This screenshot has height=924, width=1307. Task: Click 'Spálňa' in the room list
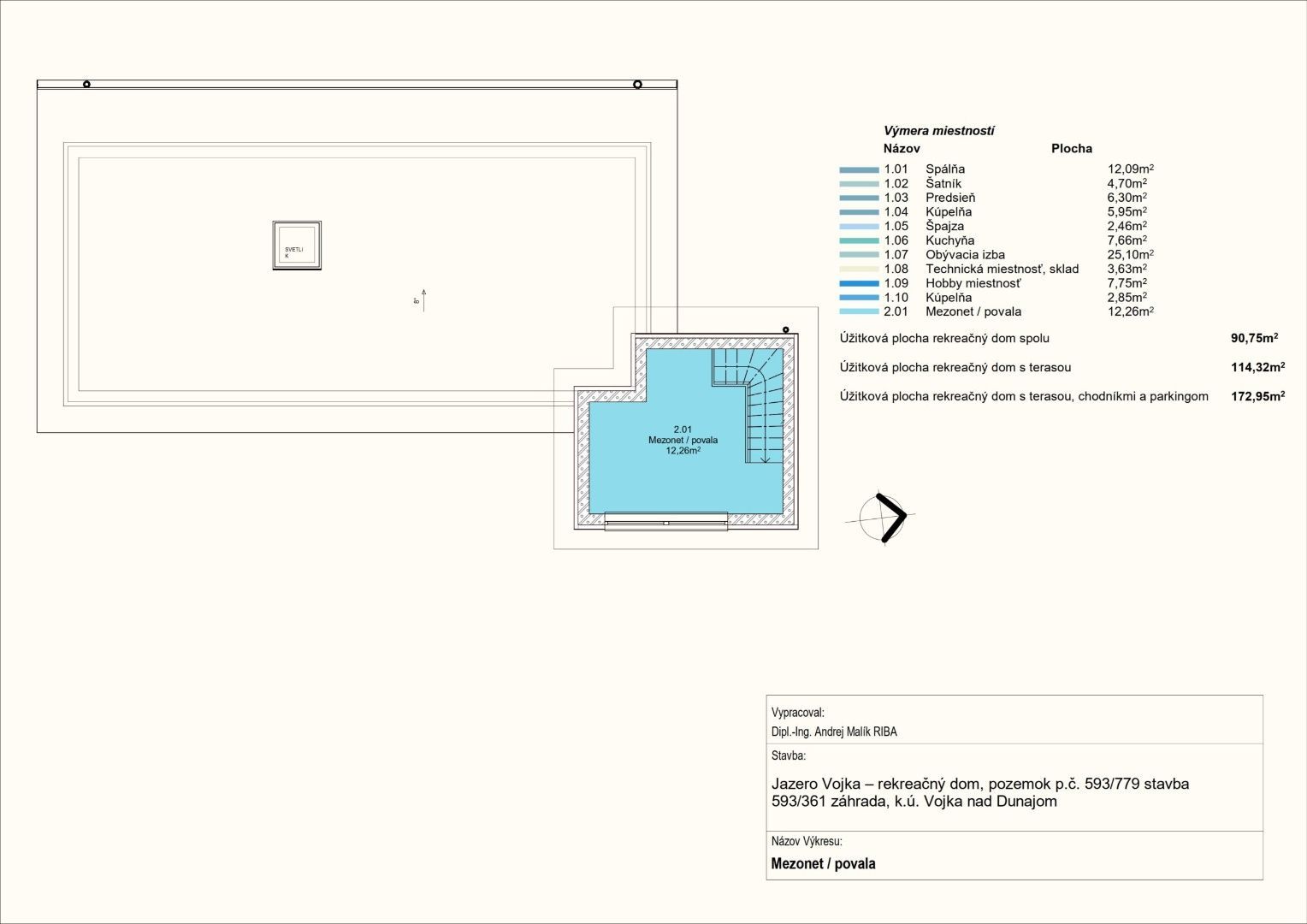tap(945, 169)
